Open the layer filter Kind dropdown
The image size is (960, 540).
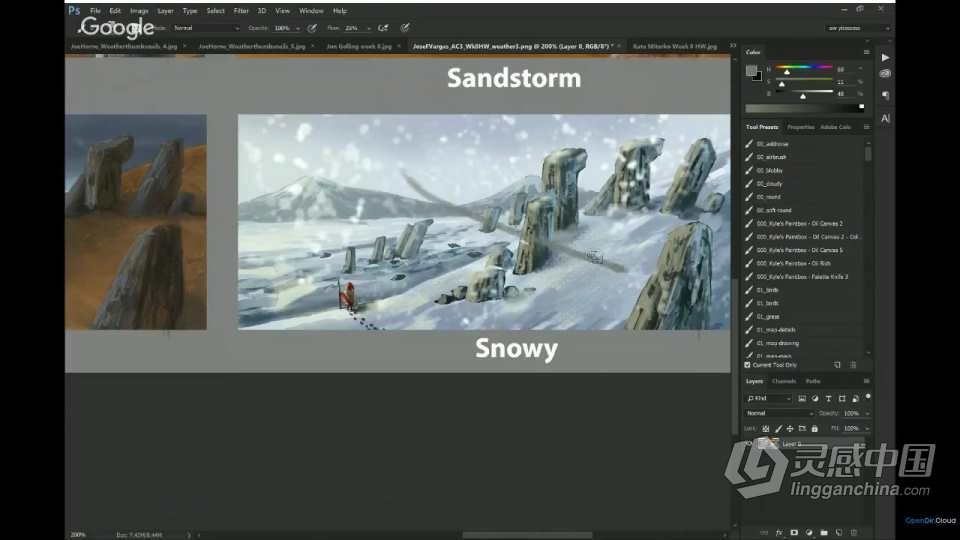[x=769, y=399]
